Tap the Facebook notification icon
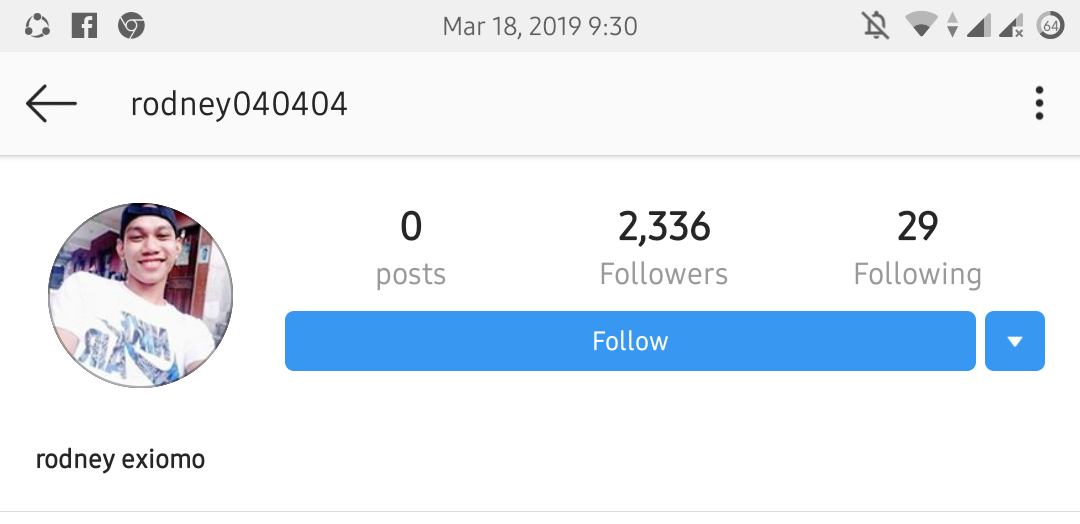Image resolution: width=1080 pixels, height=524 pixels. pos(84,26)
